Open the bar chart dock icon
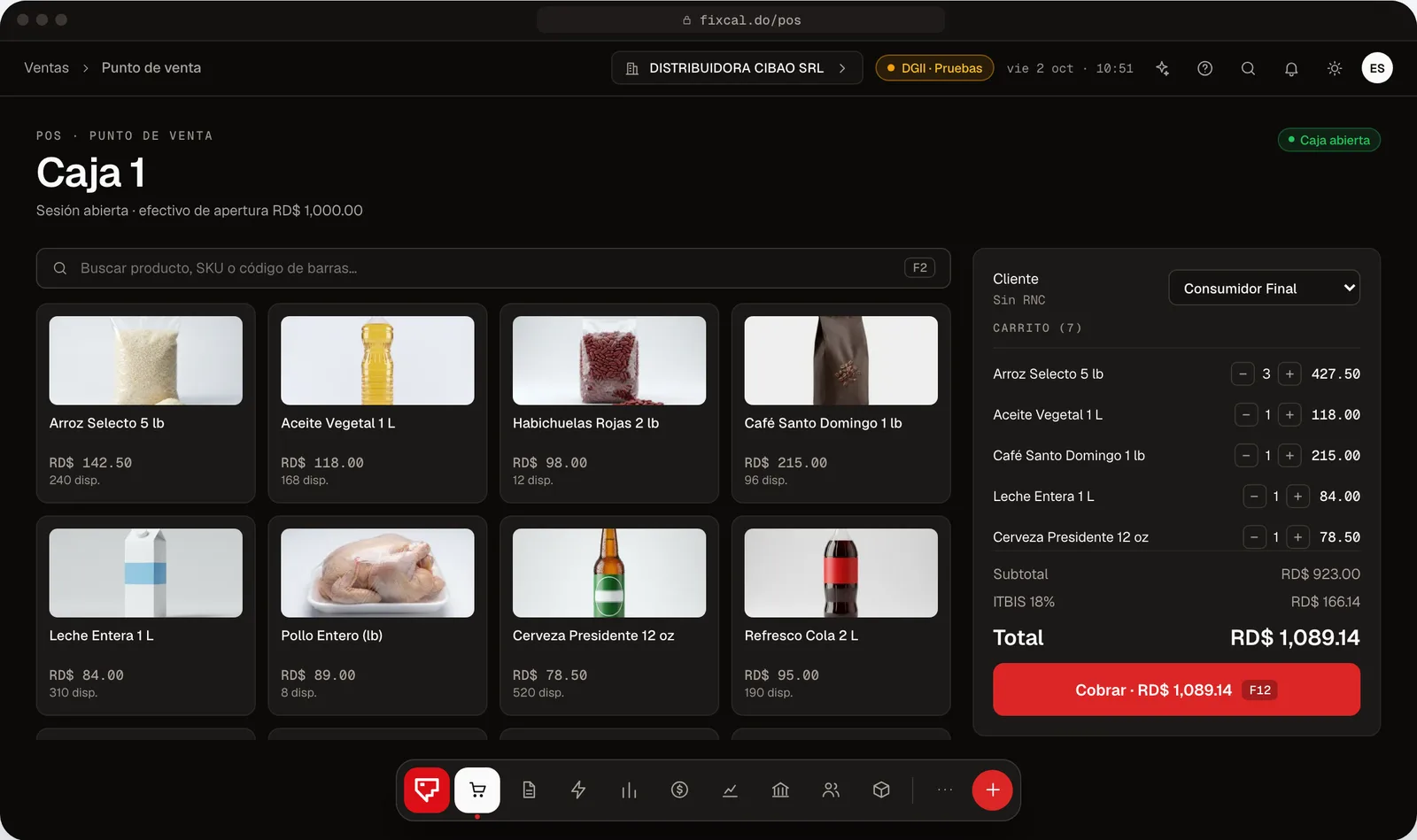Screen dimensions: 1417x840 629,790
